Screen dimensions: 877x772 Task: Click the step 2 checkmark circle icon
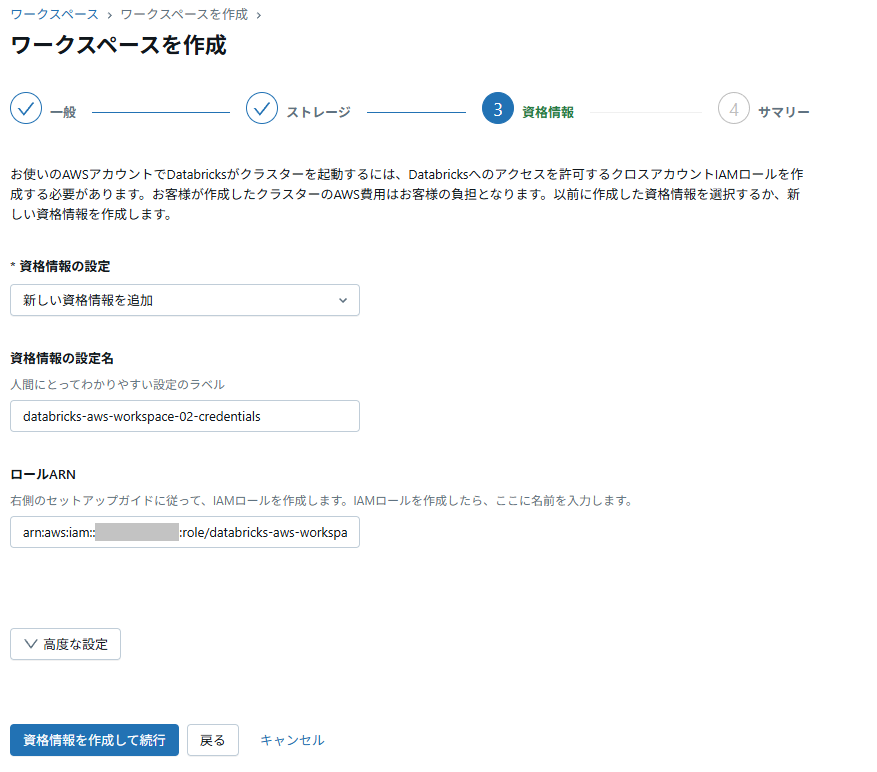[x=262, y=108]
